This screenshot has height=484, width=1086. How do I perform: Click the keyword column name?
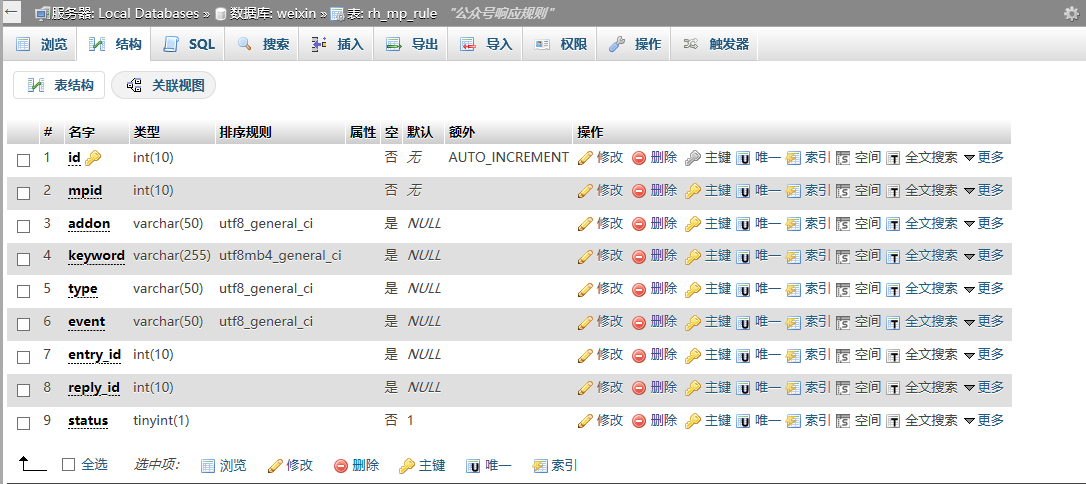[x=96, y=256]
